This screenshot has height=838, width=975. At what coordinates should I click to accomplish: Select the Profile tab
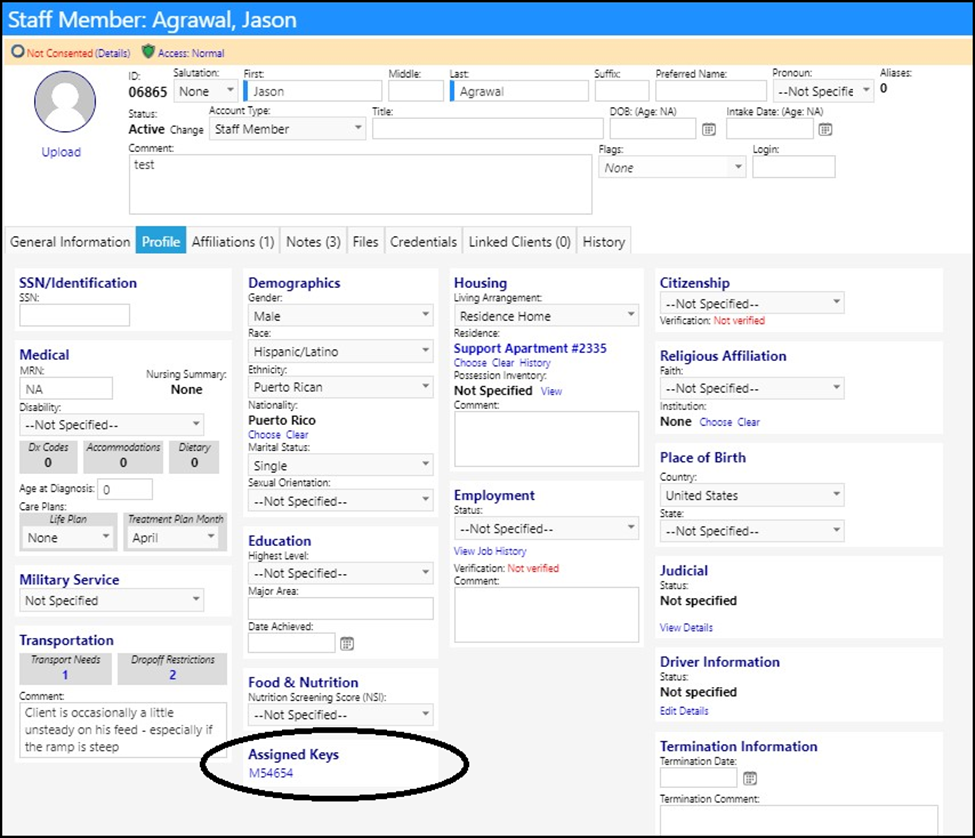point(160,241)
